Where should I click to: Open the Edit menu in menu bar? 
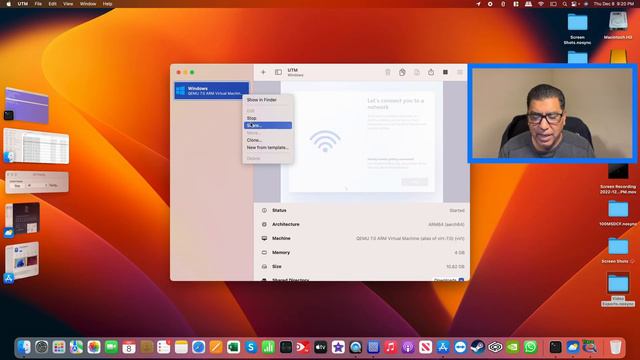pyautogui.click(x=52, y=4)
